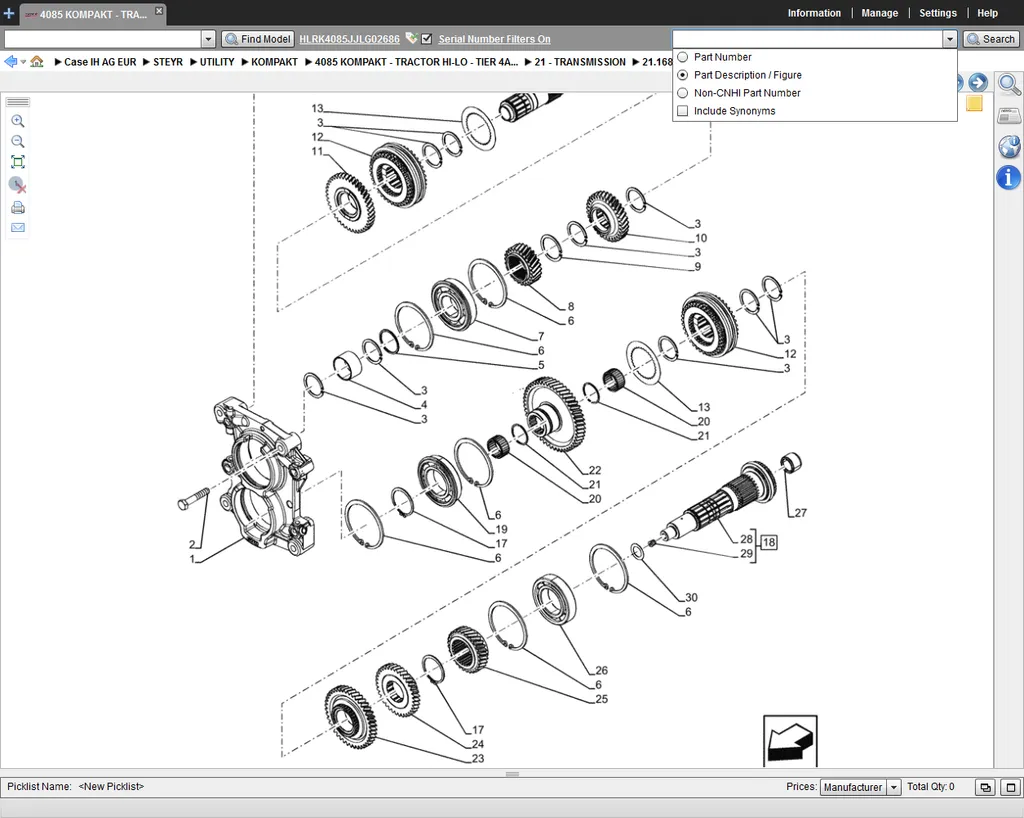
Task: Click callout 1 for the housing
Action: click(192, 559)
